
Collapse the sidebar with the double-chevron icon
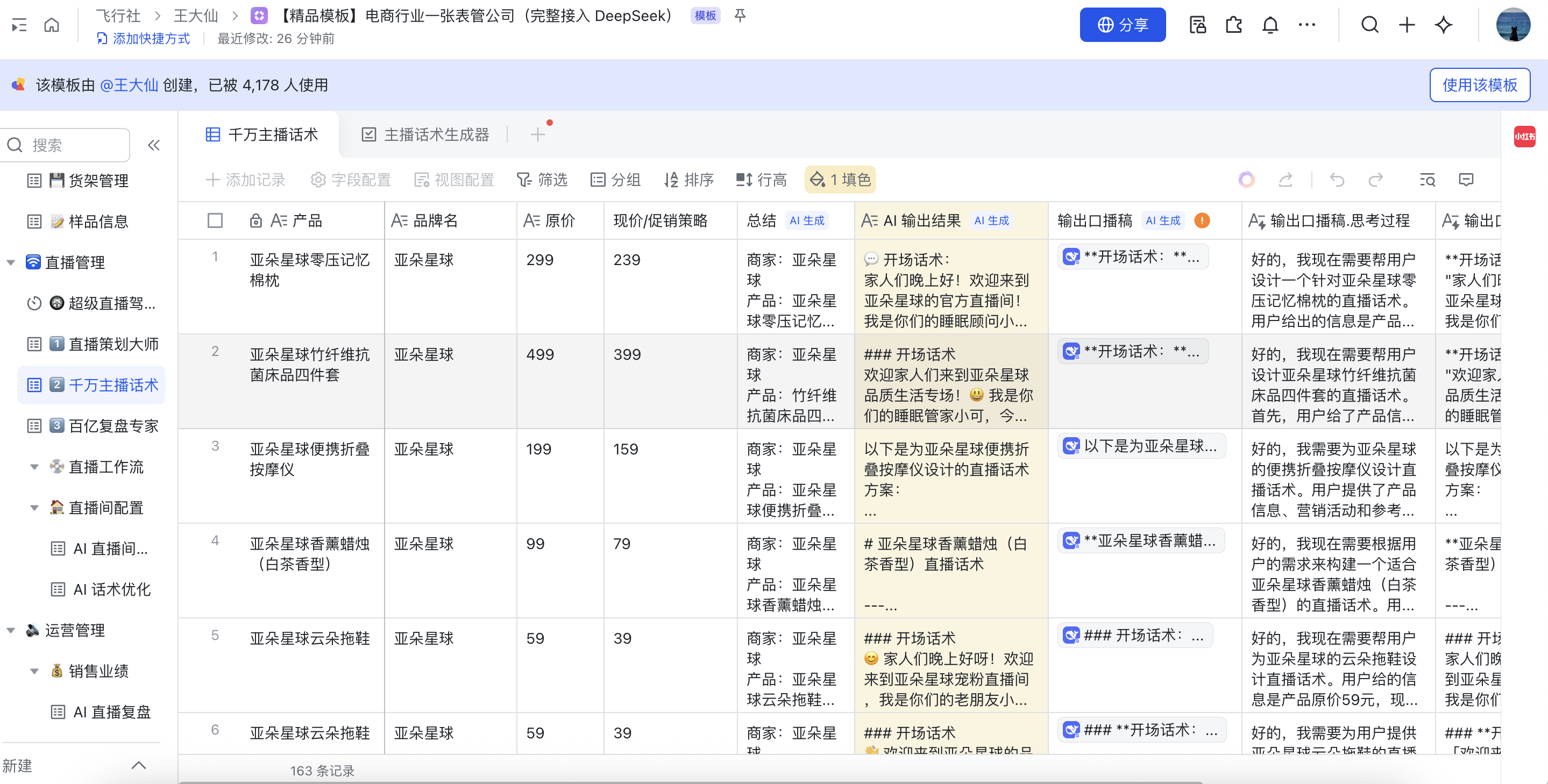(x=154, y=145)
